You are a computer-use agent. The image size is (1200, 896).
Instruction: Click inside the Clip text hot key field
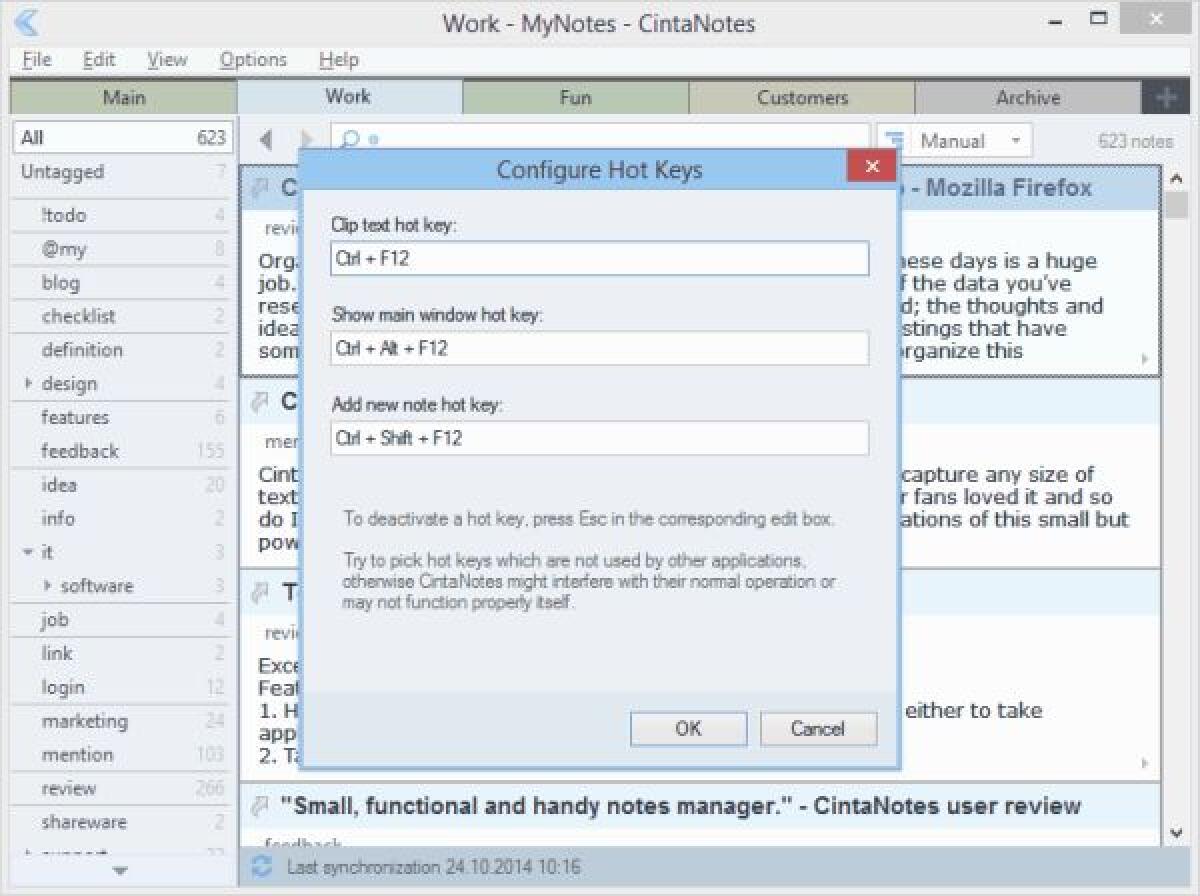point(600,258)
